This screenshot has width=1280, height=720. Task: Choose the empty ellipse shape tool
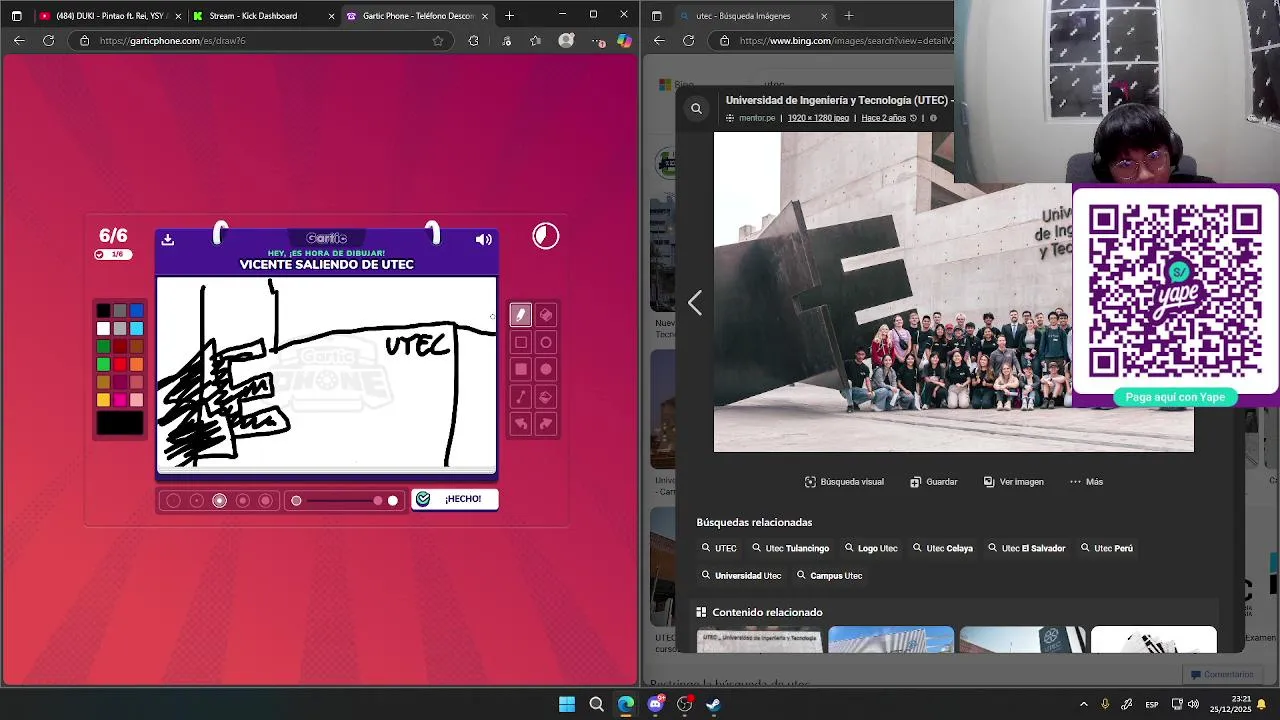pos(546,342)
